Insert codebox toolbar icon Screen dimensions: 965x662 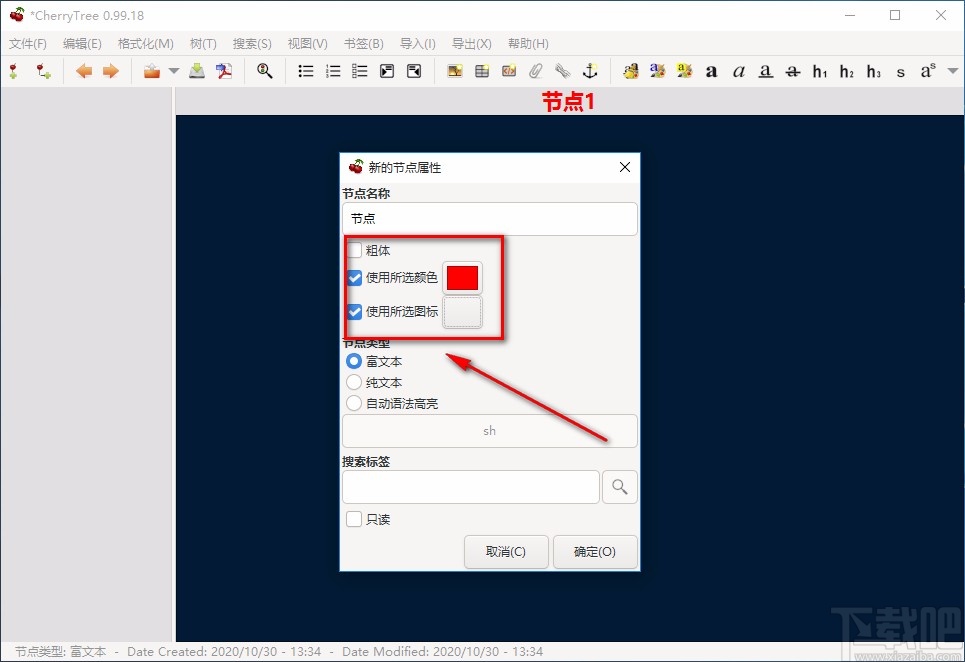509,71
